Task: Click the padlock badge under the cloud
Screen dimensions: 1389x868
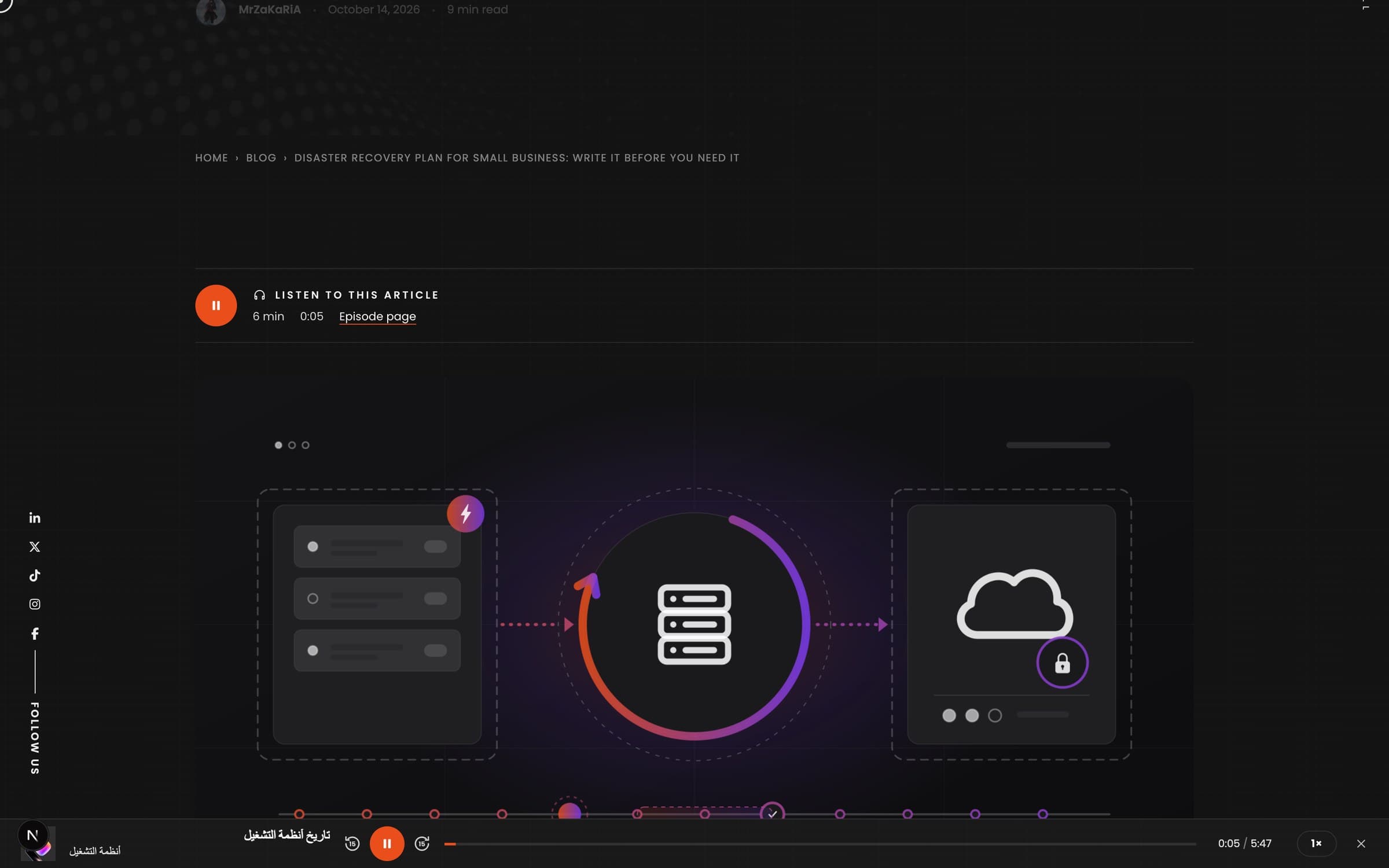Action: [1063, 663]
